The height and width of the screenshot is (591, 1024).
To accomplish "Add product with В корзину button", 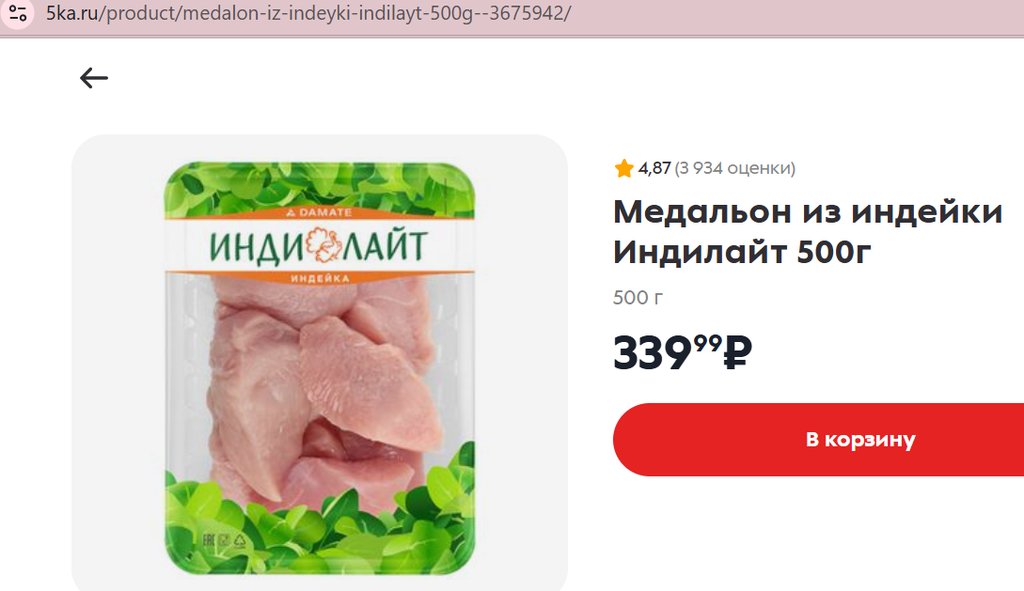I will pos(818,439).
